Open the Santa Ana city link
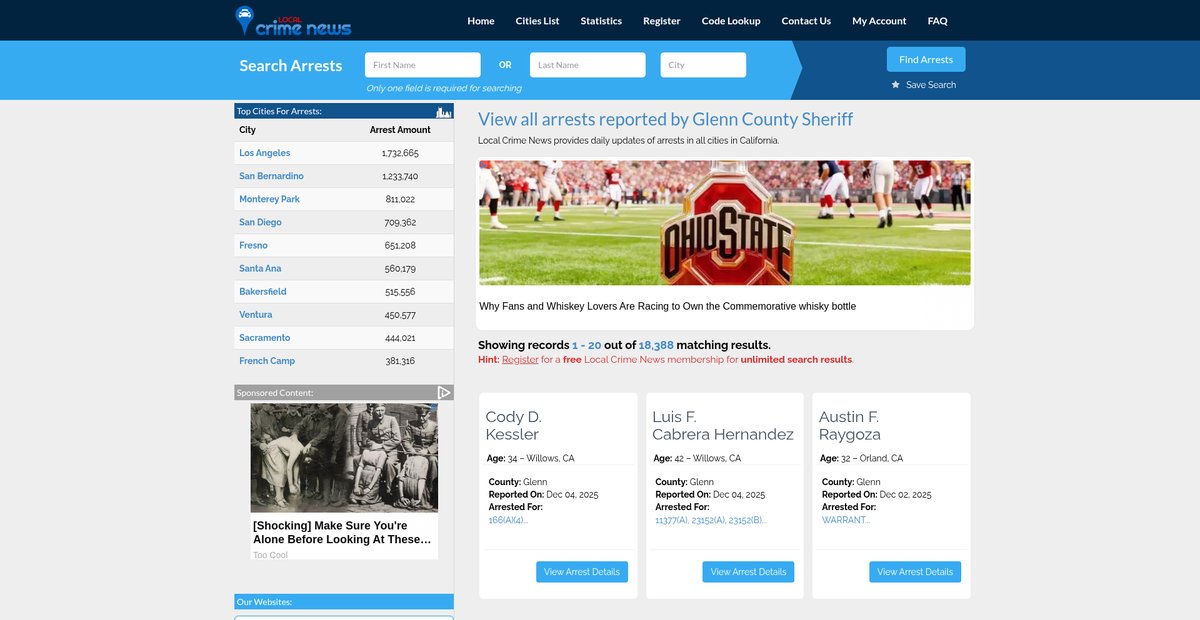The height and width of the screenshot is (620, 1200). (x=259, y=268)
